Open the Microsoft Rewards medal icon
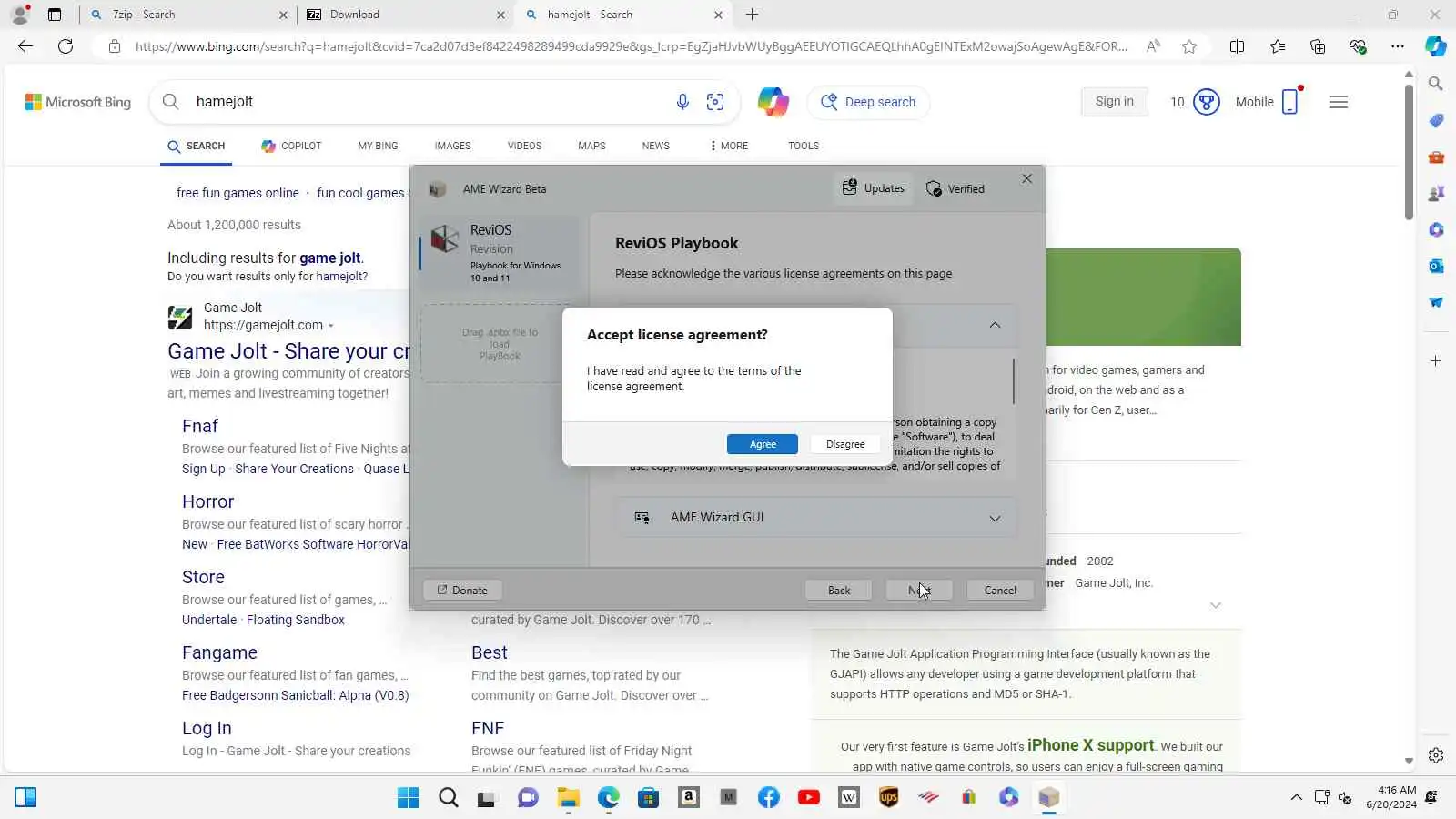The image size is (1456, 819). [x=1207, y=102]
